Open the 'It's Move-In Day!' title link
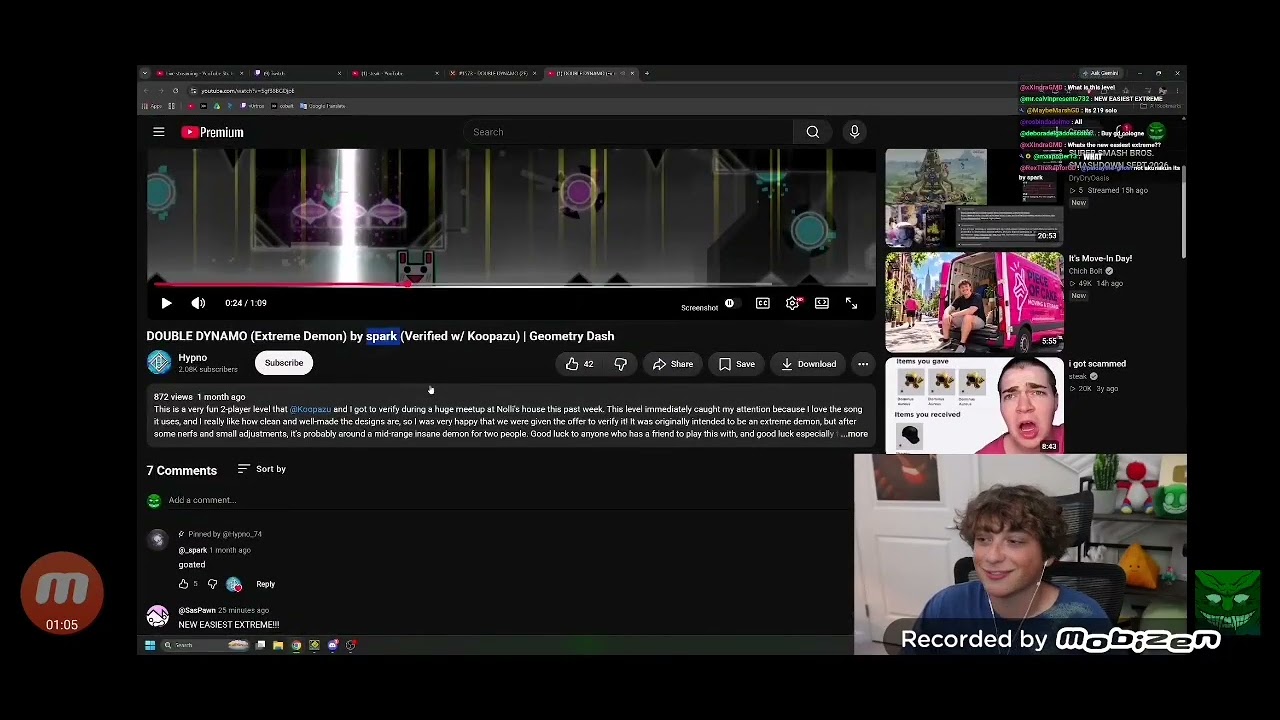Viewport: 1280px width, 720px height. [1100, 258]
